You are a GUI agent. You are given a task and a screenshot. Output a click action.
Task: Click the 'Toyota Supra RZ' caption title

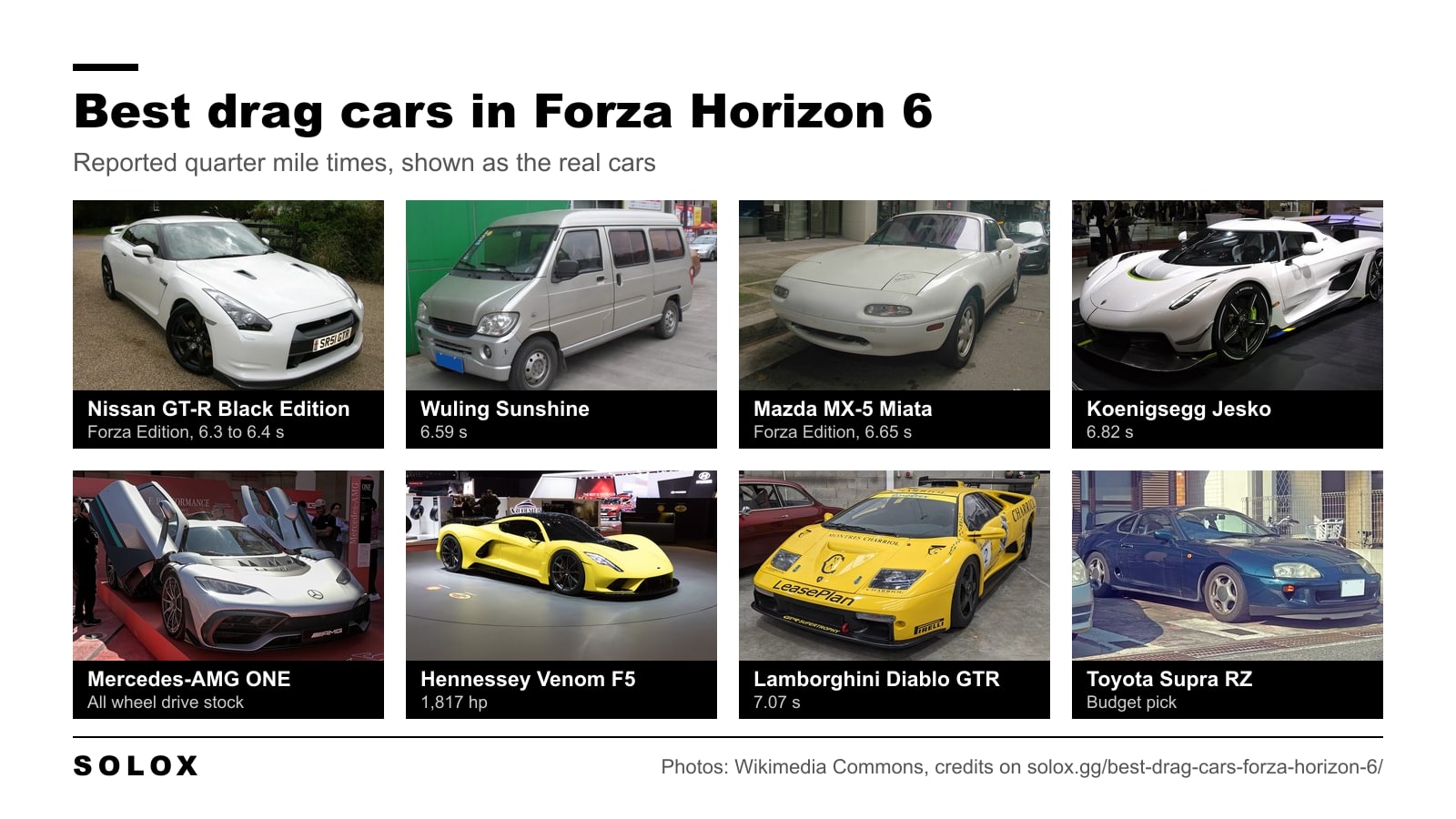pyautogui.click(x=1169, y=679)
